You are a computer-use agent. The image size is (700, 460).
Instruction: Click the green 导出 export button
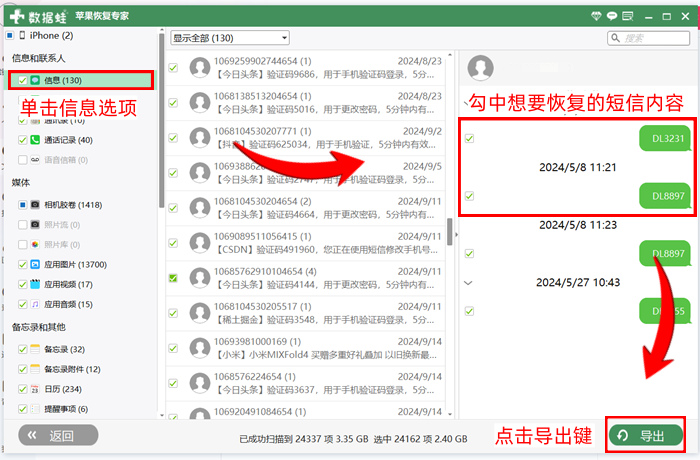tap(646, 435)
